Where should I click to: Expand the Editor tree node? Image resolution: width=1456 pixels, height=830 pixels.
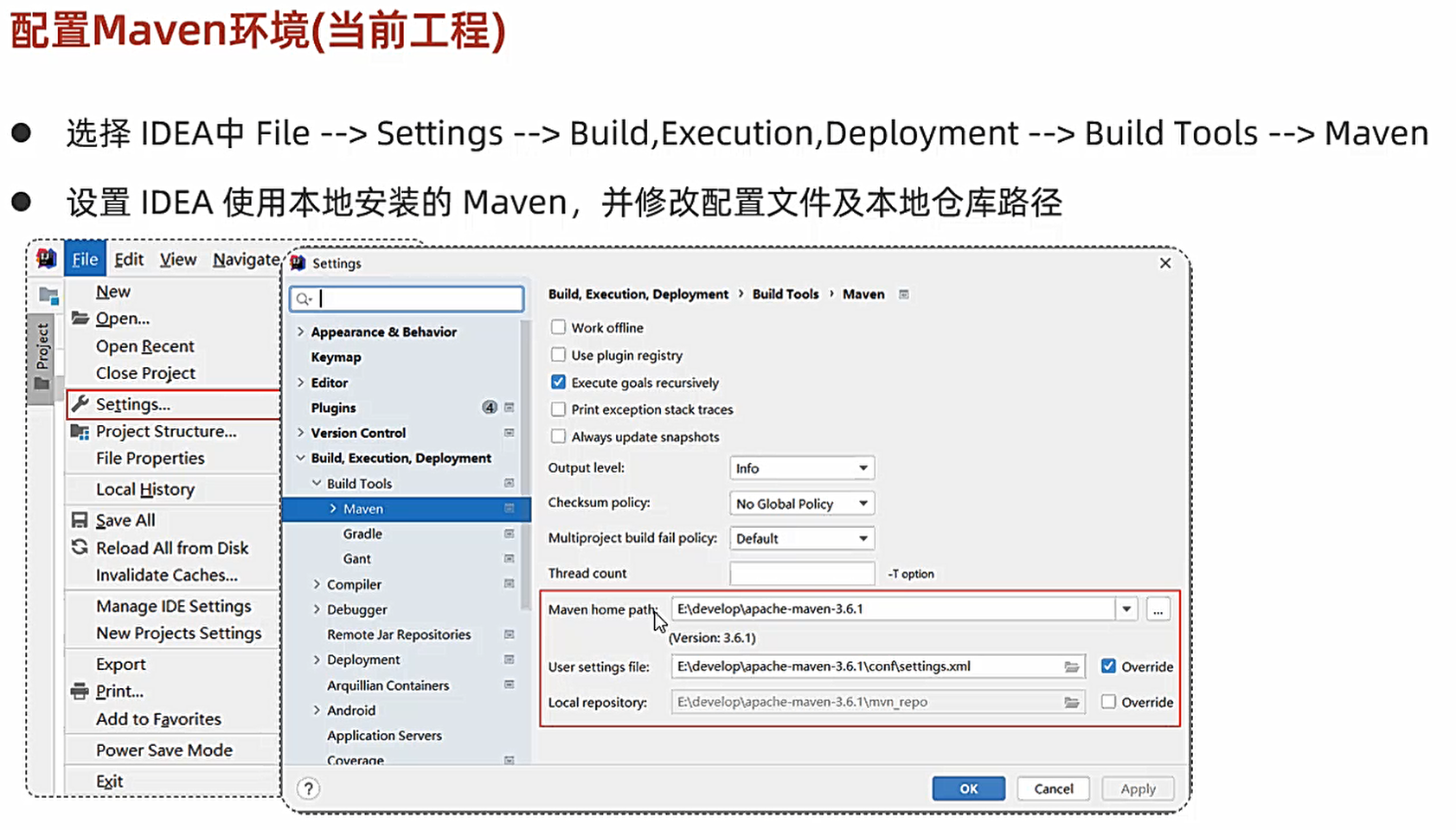[300, 382]
